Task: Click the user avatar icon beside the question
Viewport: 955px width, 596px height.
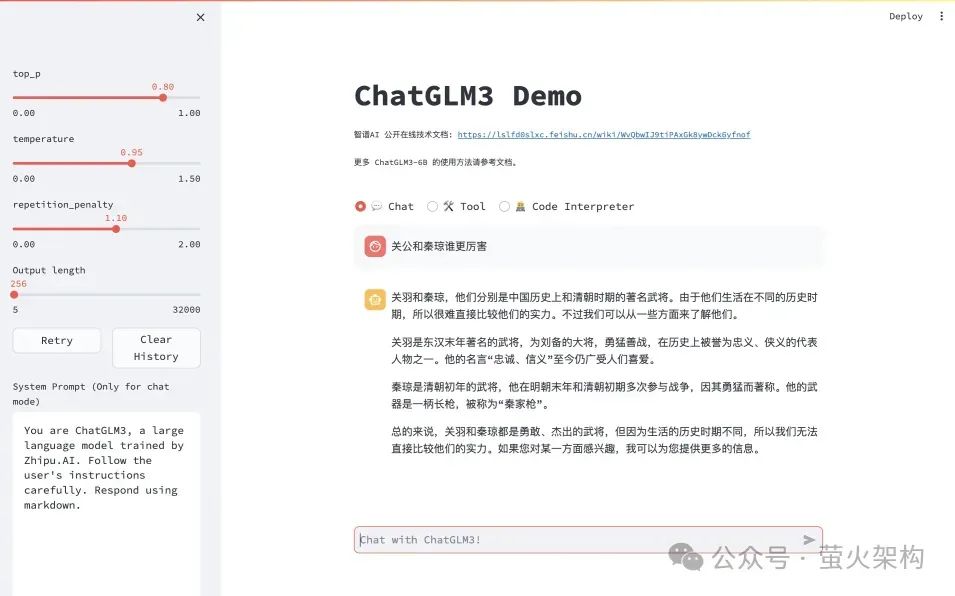Action: [375, 247]
